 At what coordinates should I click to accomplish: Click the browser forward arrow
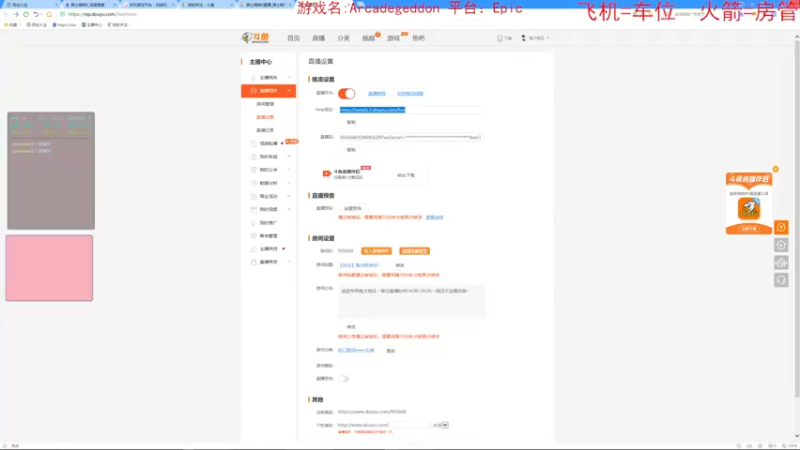click(16, 14)
